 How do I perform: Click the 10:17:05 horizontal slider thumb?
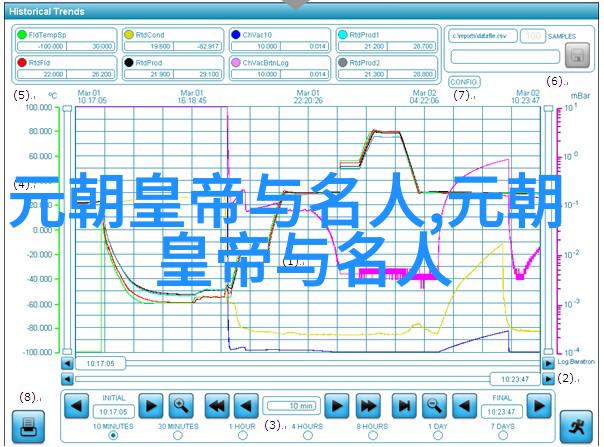point(100,363)
